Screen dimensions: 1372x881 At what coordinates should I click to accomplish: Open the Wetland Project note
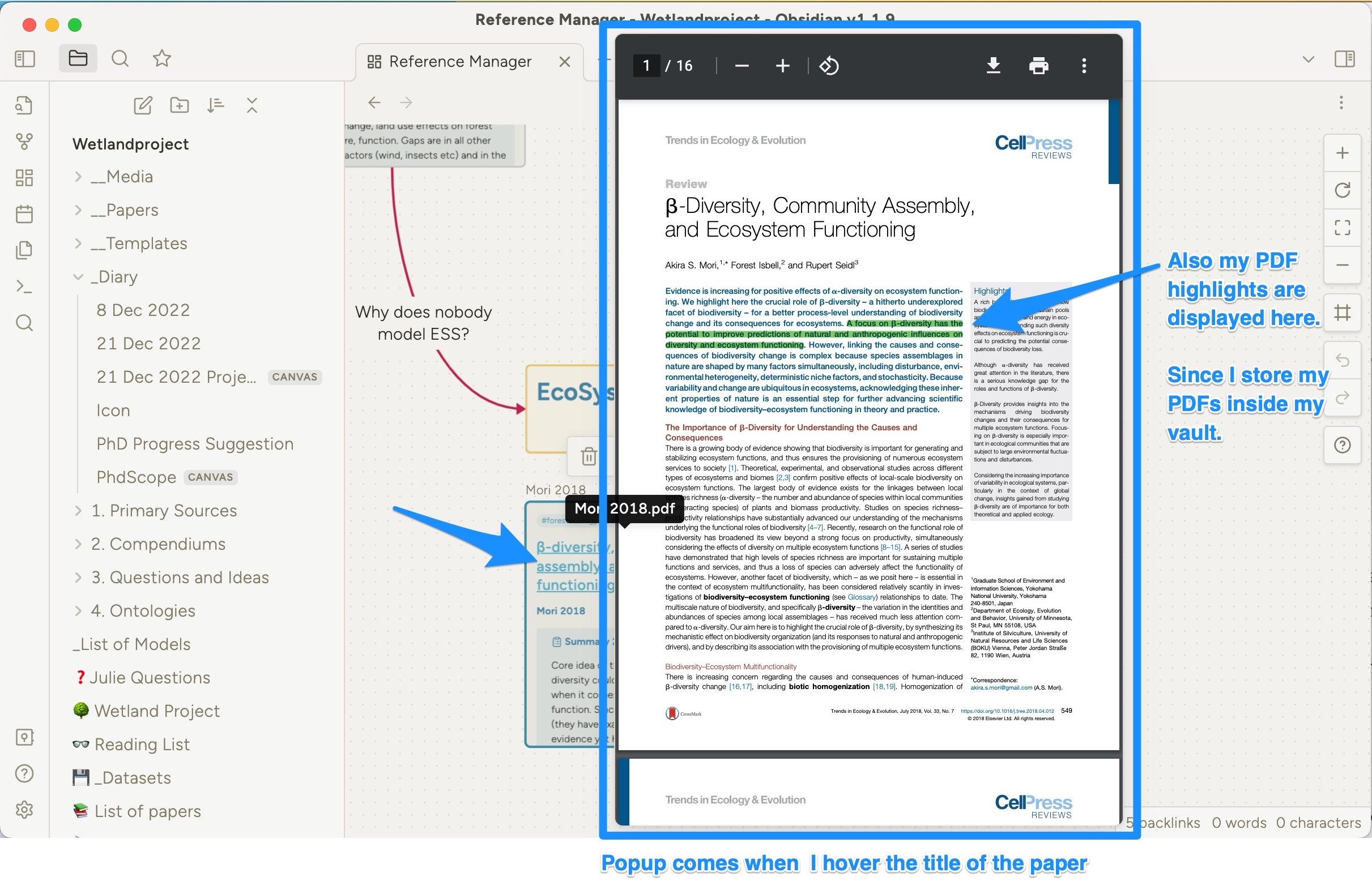156,711
